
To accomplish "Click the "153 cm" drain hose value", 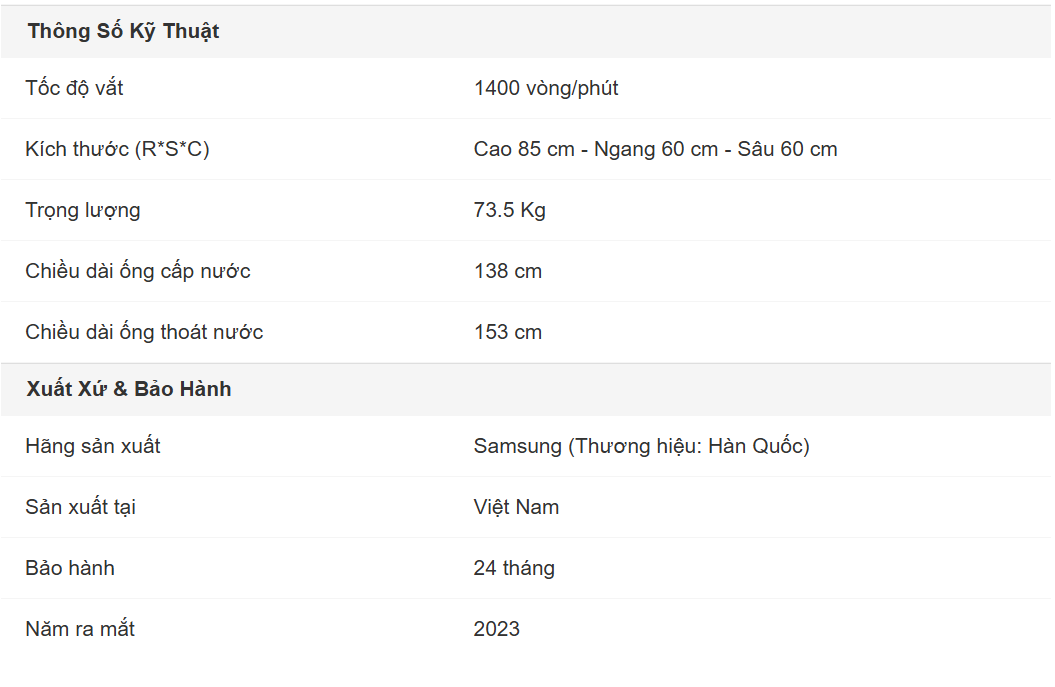I will click(507, 332).
